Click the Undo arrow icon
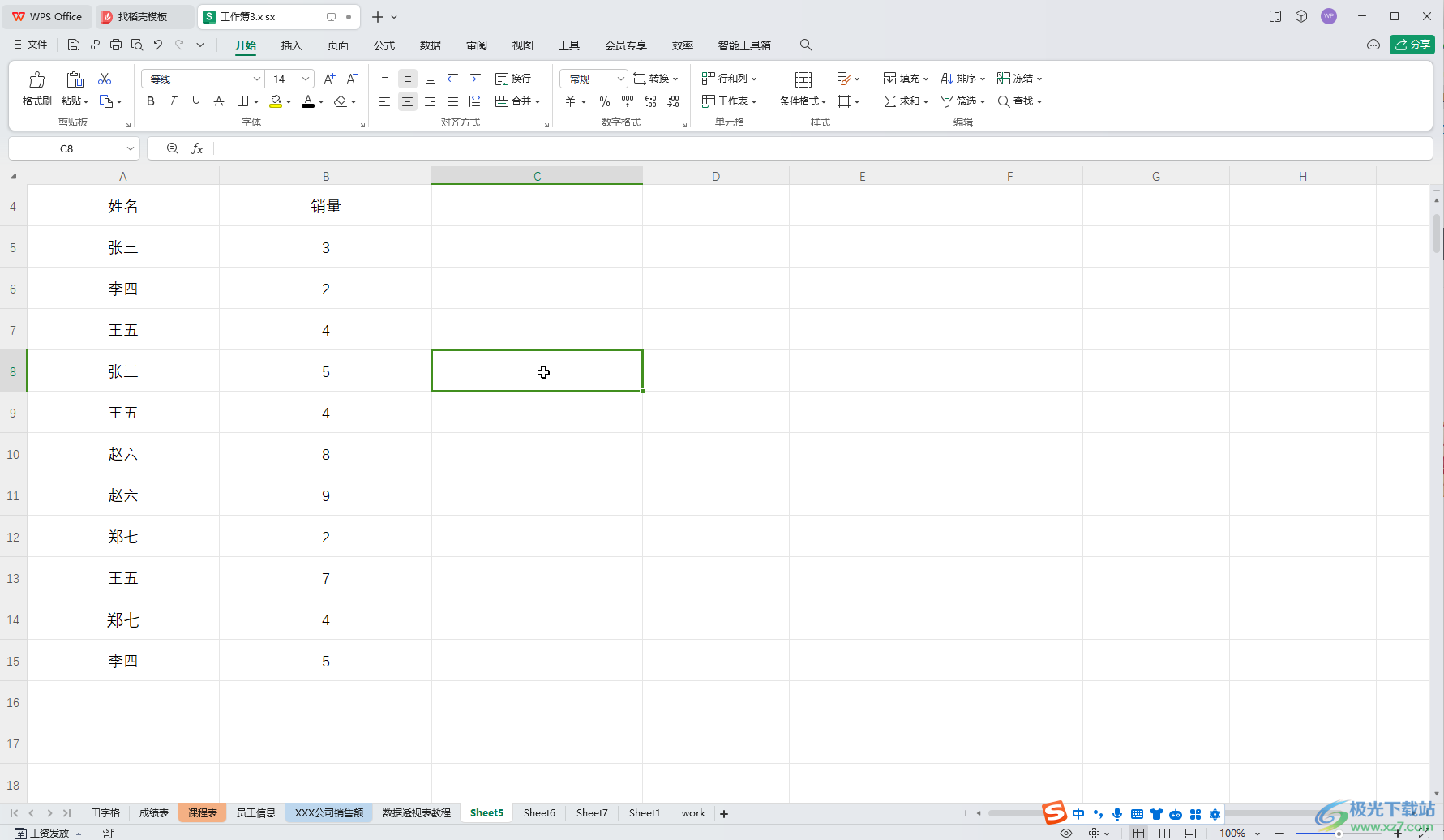The height and width of the screenshot is (840, 1444). (158, 45)
